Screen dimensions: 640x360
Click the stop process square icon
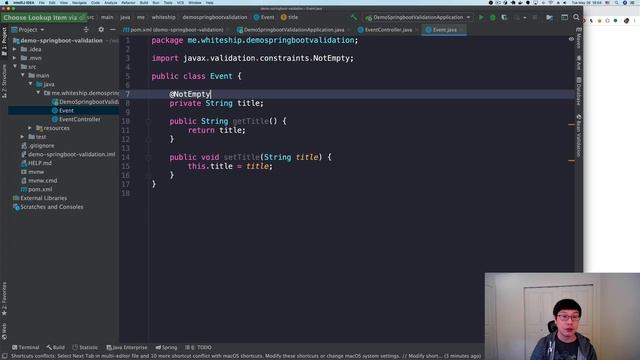tap(535, 18)
